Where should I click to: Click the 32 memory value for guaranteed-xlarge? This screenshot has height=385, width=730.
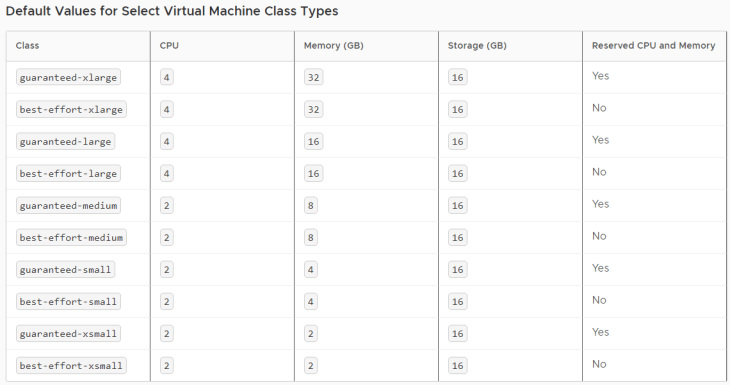[x=313, y=77]
